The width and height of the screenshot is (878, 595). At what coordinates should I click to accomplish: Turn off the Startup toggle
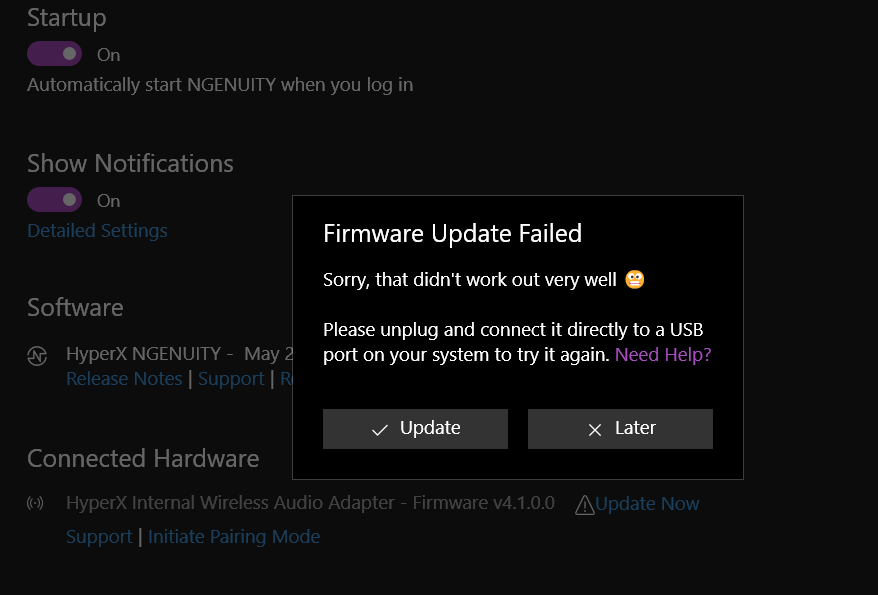pyautogui.click(x=54, y=54)
